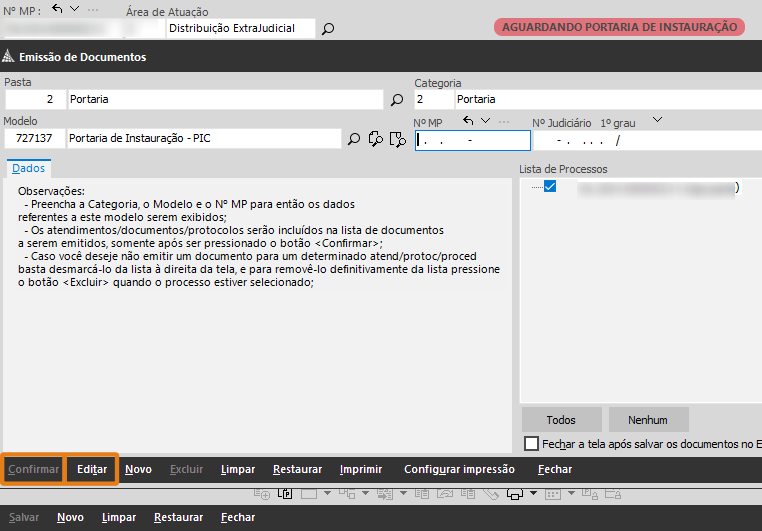Click Novo in the Emissão de Documentos bar

pyautogui.click(x=139, y=469)
